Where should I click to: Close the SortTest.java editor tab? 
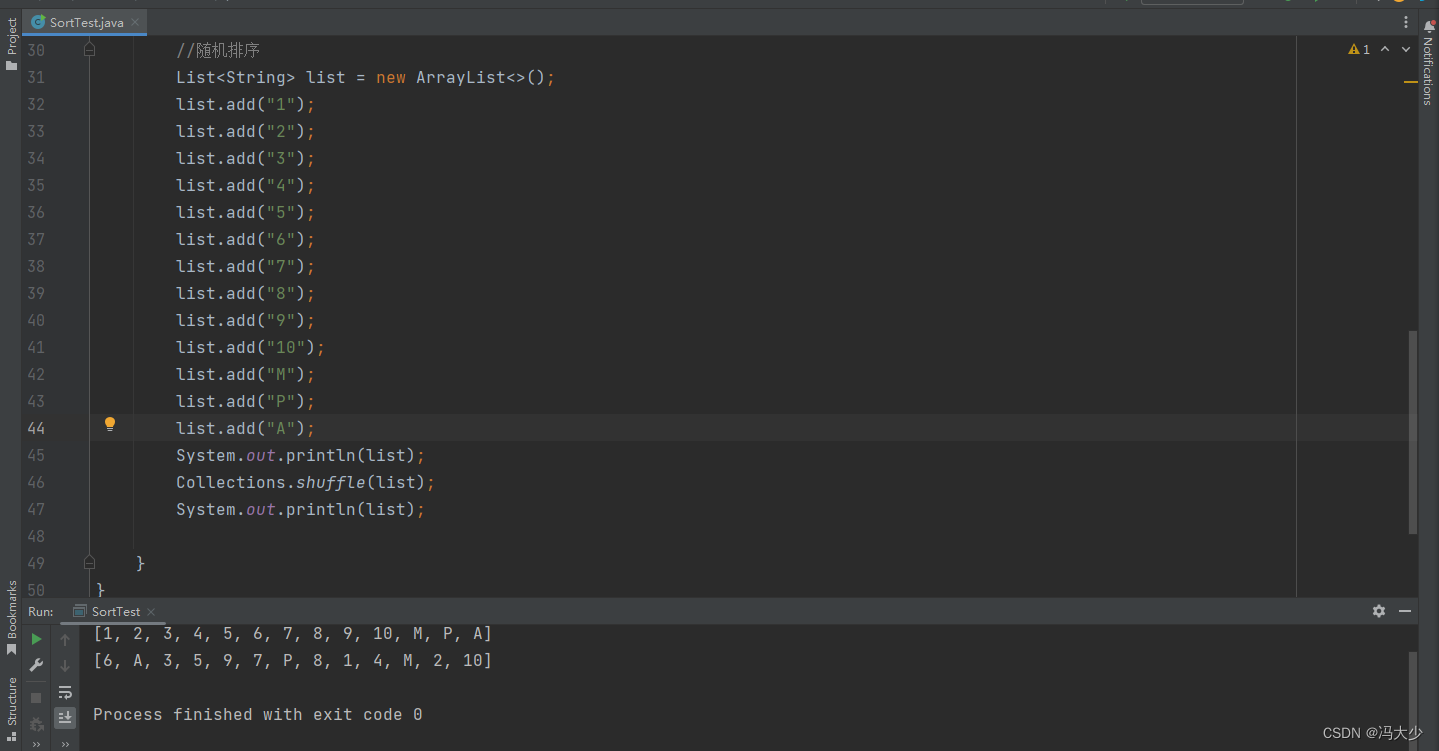(134, 22)
